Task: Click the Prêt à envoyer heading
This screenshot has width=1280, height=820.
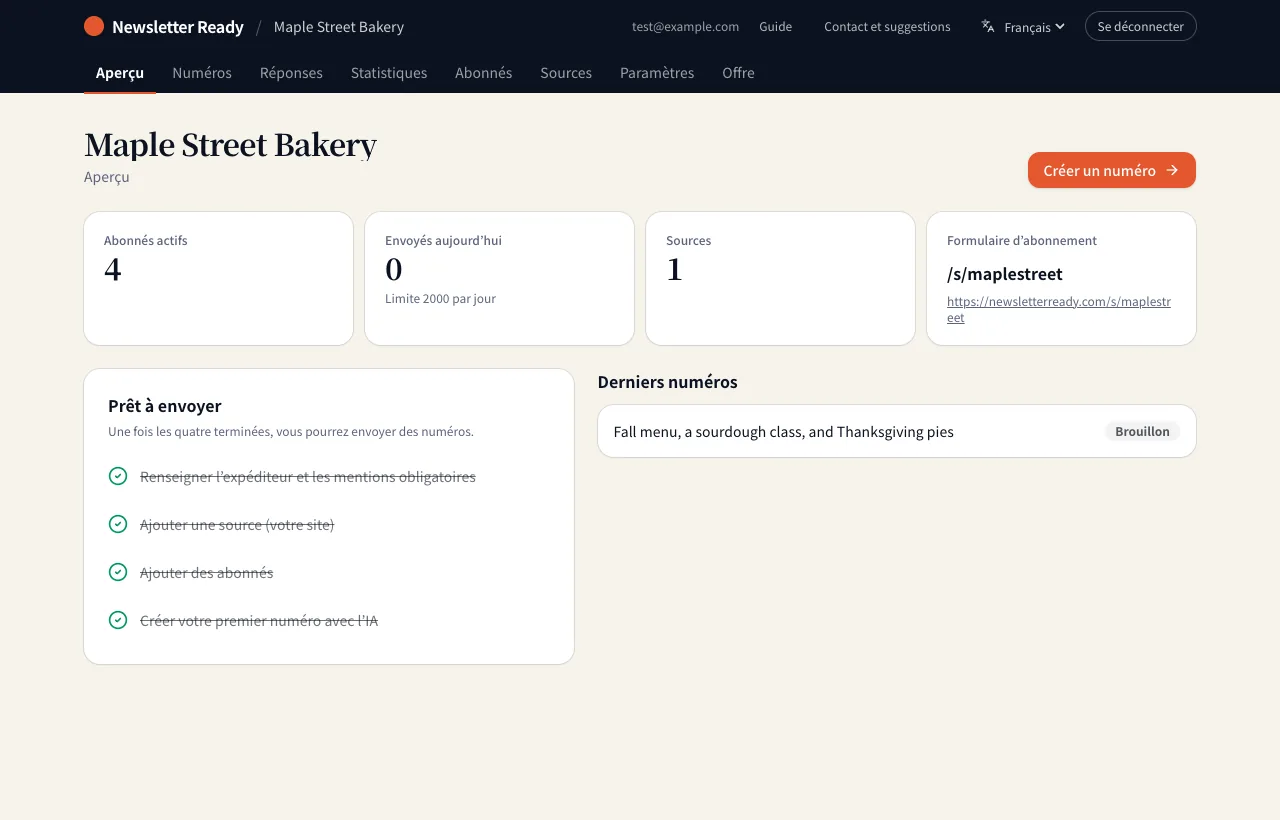Action: 165,406
